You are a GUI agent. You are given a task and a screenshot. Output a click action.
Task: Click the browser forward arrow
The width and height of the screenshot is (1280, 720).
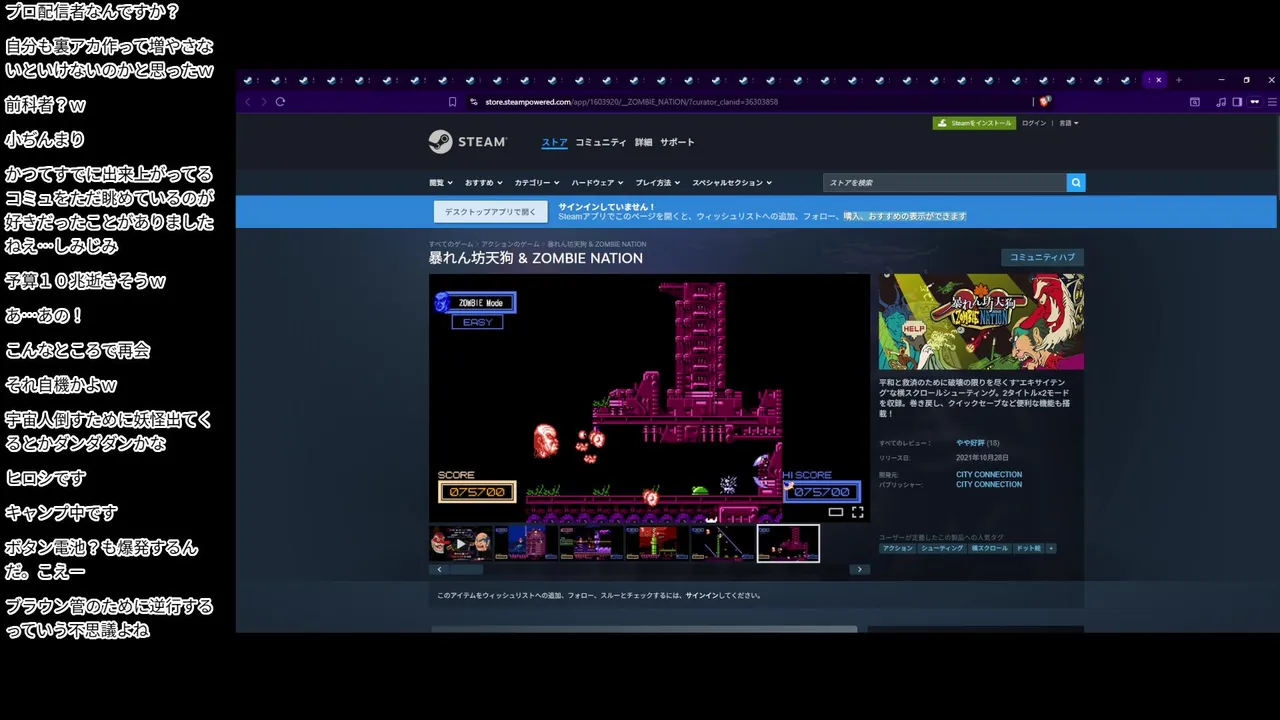point(264,102)
